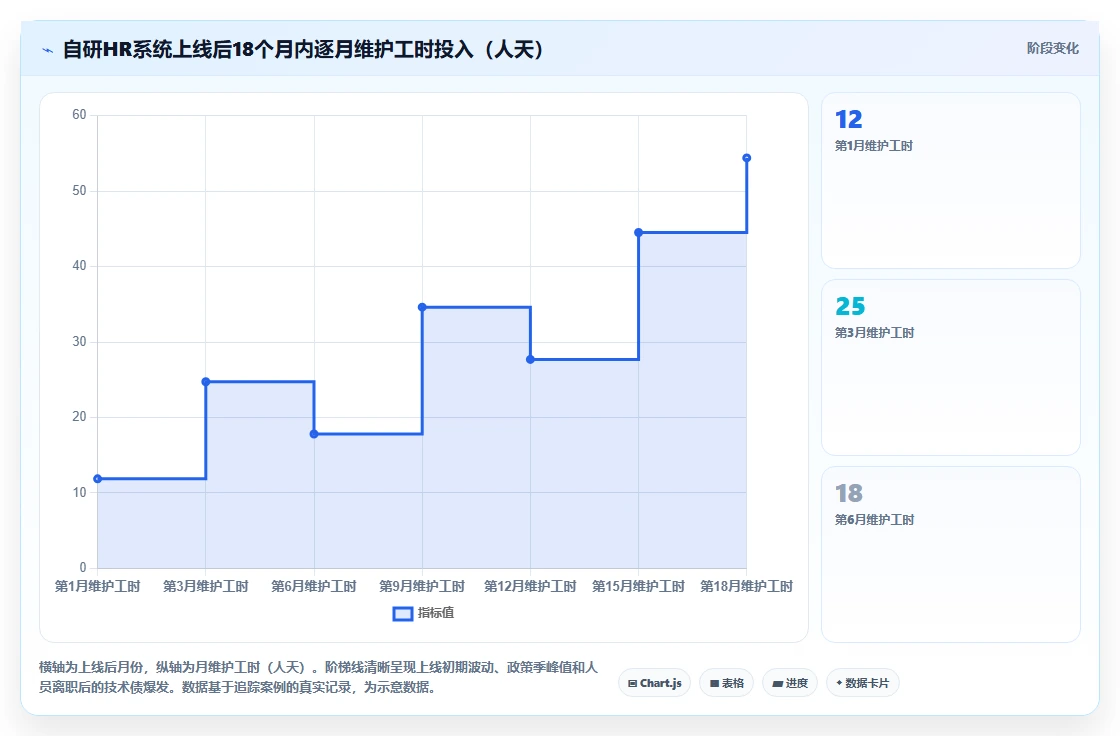Open the card showing 12 第1月维护工时

tap(951, 181)
